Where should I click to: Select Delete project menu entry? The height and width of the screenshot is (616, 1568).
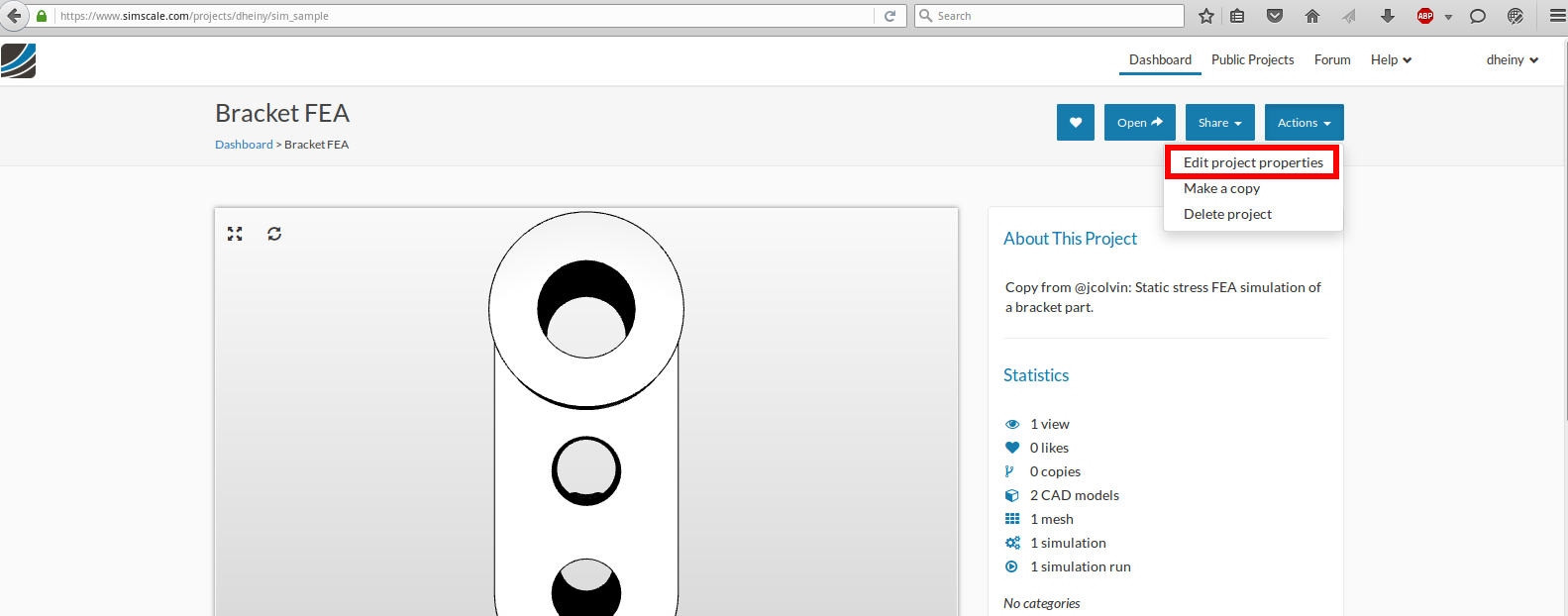tap(1227, 214)
